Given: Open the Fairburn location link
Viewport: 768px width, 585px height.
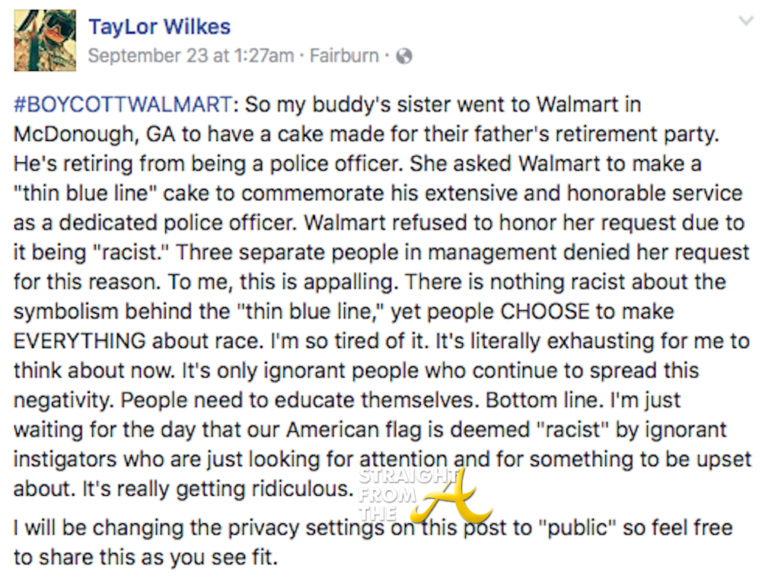Looking at the screenshot, I should 345,56.
